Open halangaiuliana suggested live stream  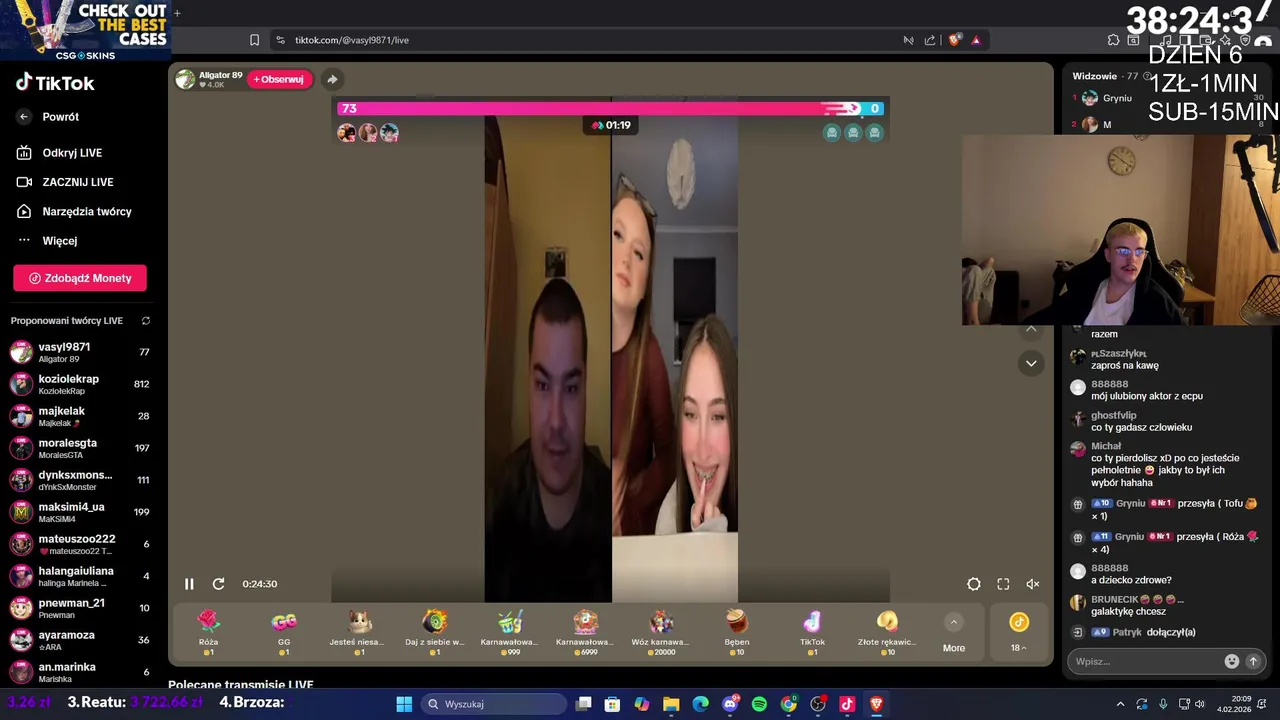80,576
